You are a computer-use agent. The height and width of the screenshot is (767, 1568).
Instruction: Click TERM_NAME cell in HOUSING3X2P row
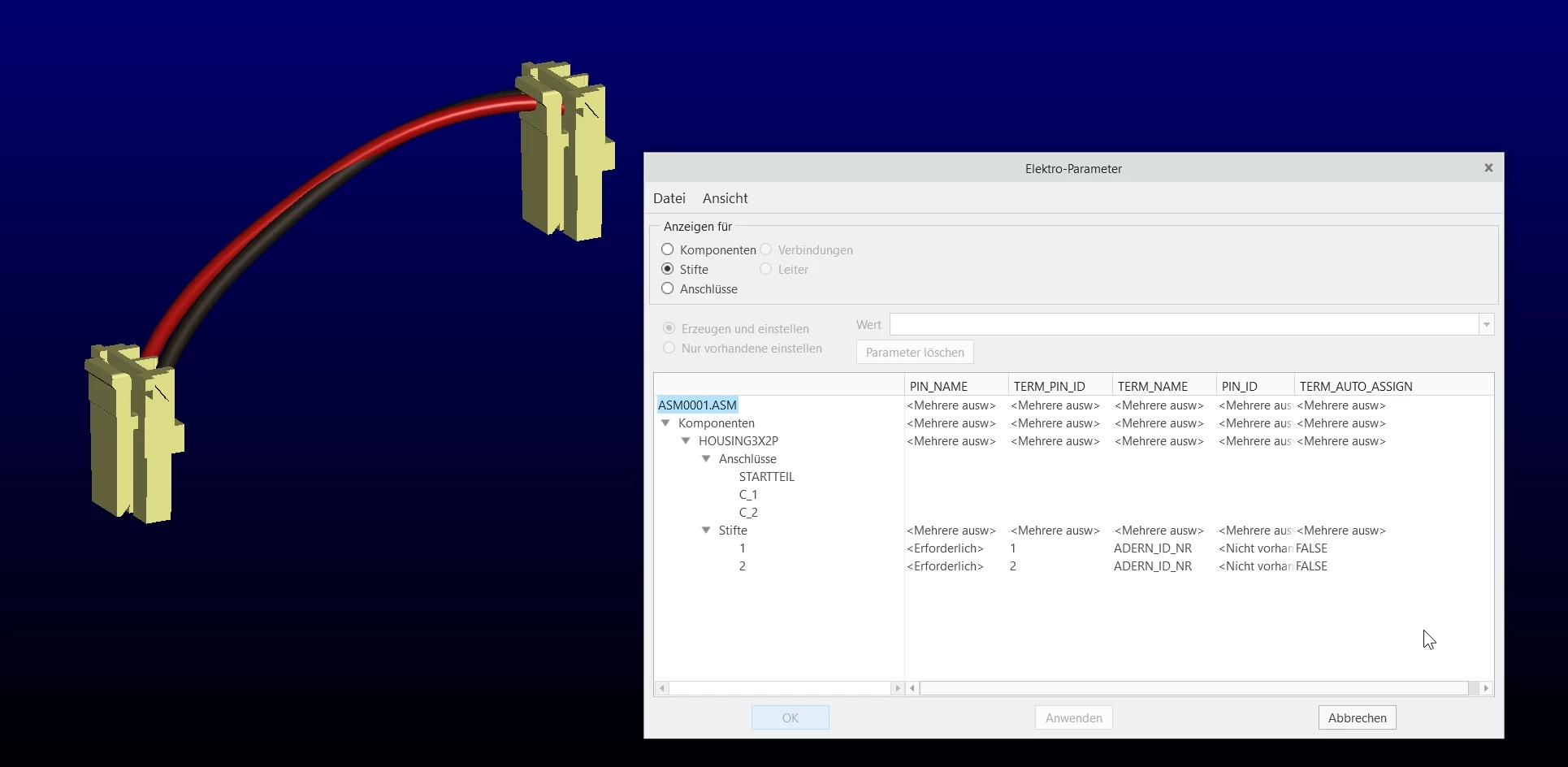1159,441
